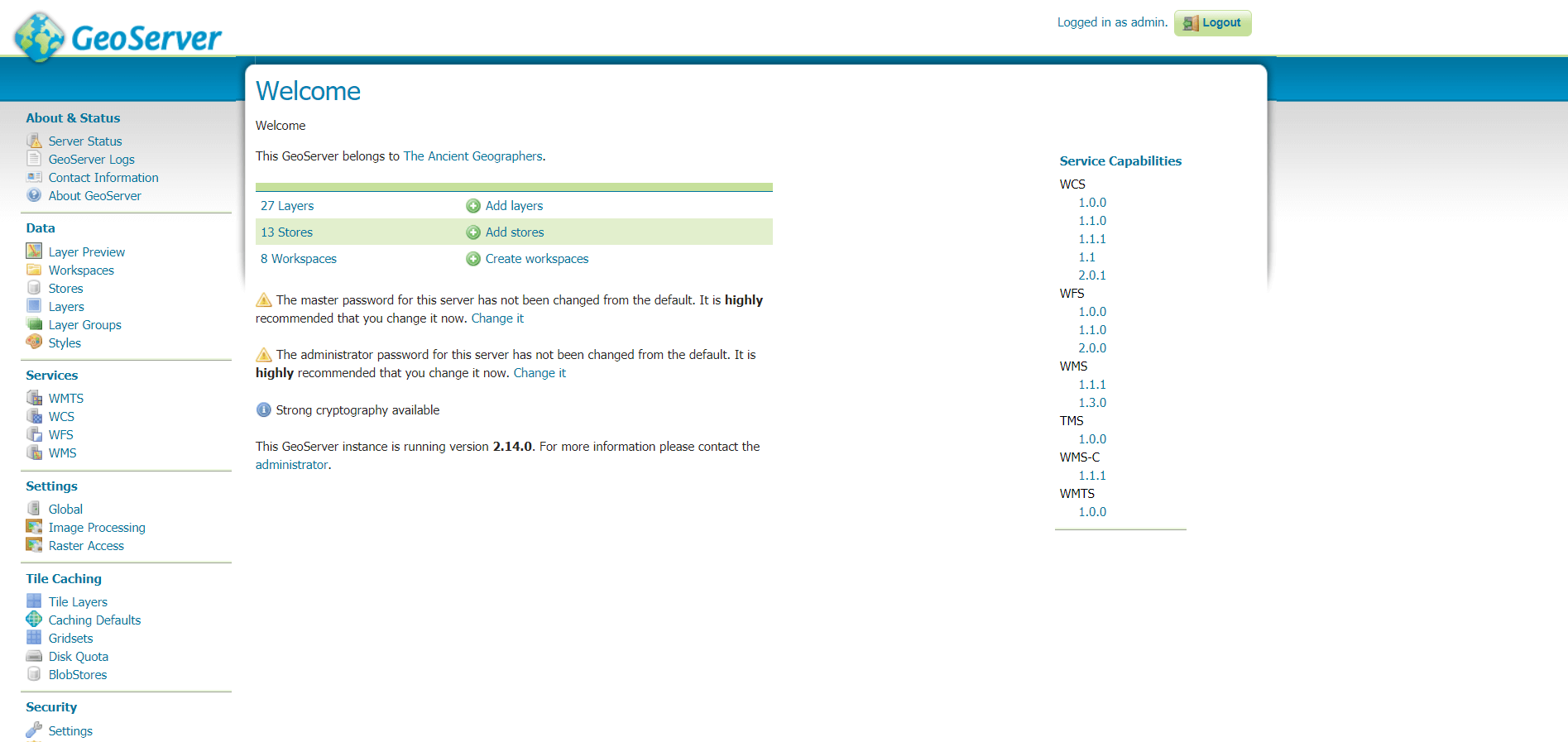1568x742 pixels.
Task: Click the BlobStores icon
Action: (34, 674)
